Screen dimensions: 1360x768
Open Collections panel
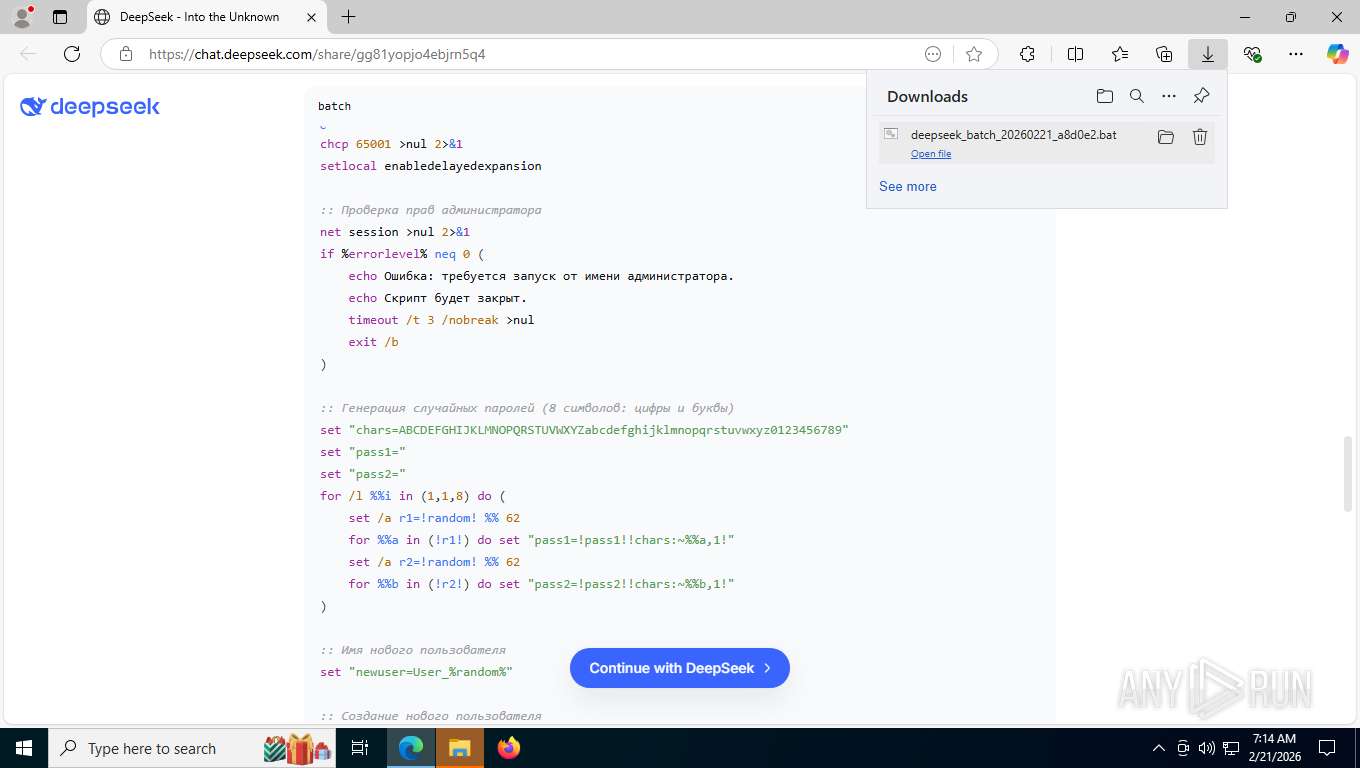point(1164,54)
